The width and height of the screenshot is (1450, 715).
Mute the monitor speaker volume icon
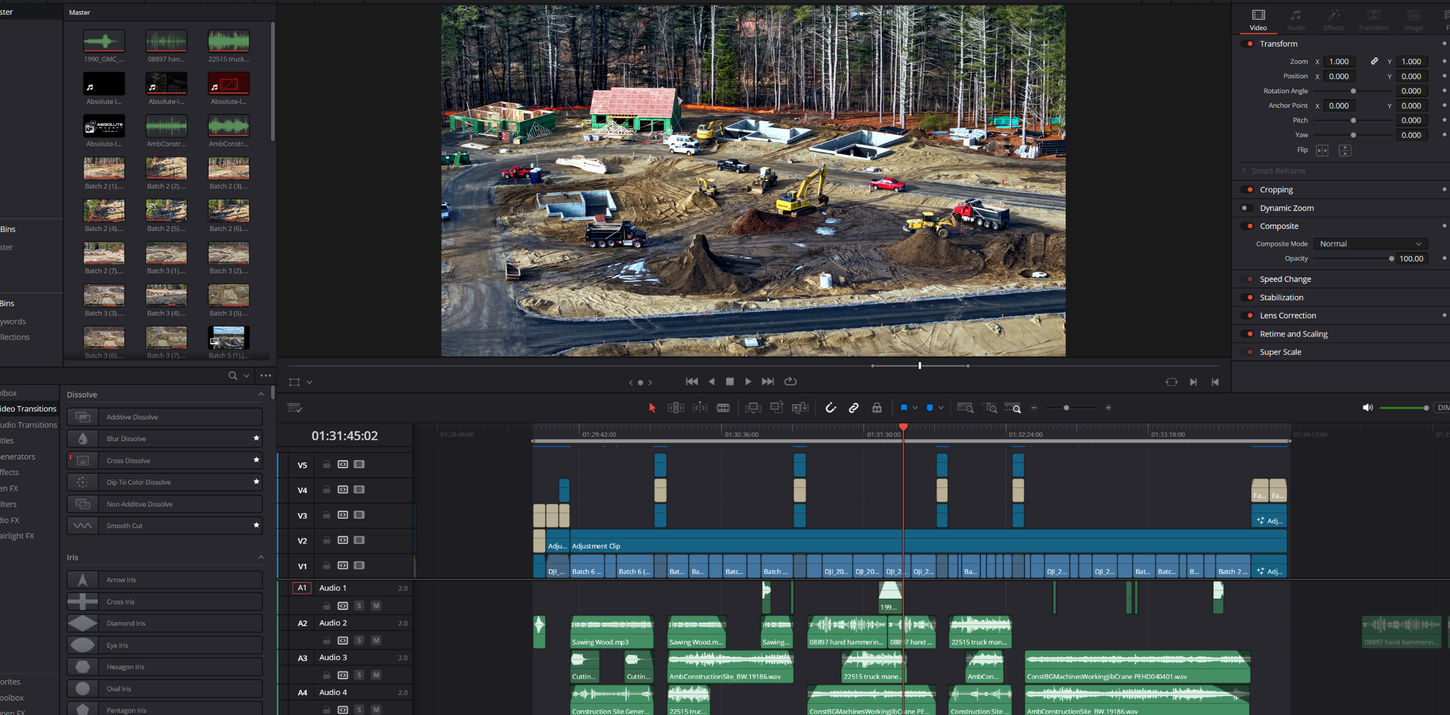(x=1367, y=408)
